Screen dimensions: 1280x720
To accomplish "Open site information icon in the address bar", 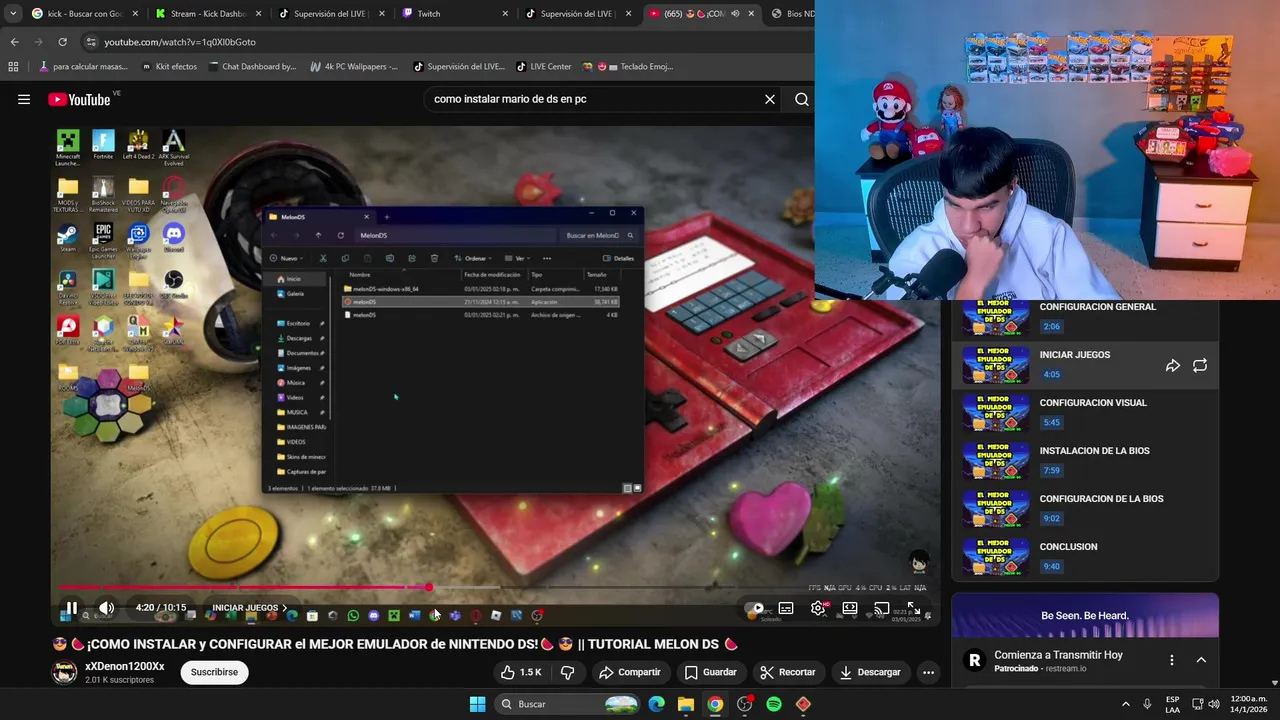I will pyautogui.click(x=91, y=42).
